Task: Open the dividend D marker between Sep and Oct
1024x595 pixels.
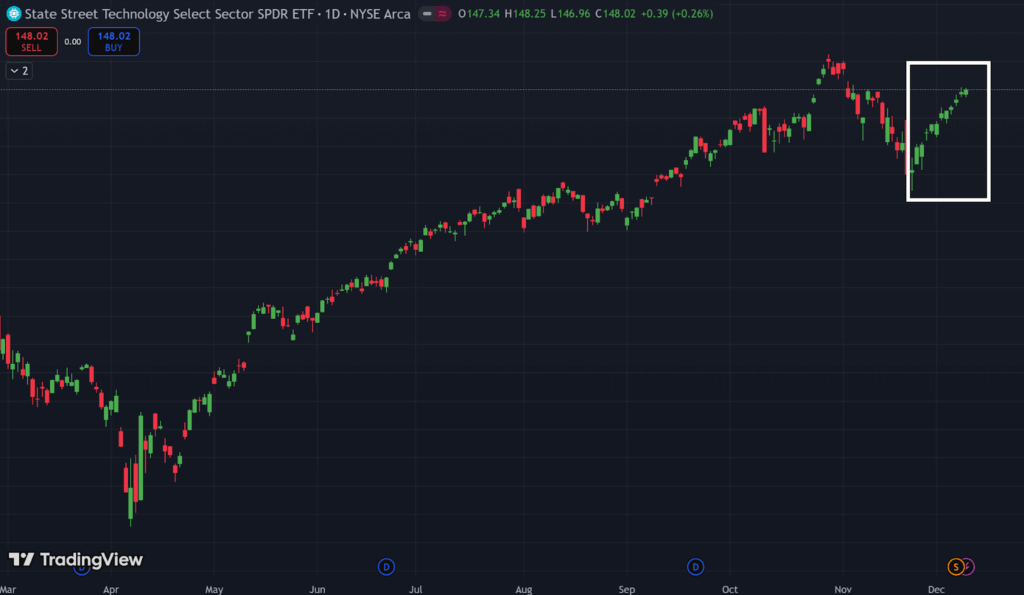Action: (696, 567)
